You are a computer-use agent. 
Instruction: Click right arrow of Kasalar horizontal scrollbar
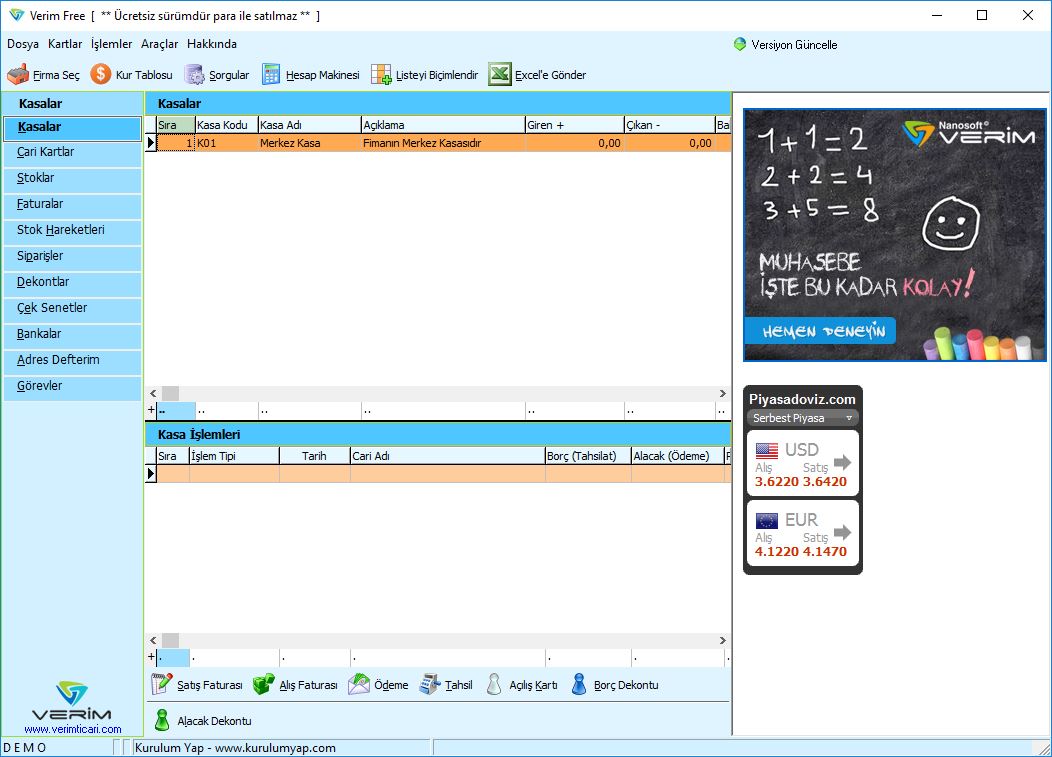(723, 393)
